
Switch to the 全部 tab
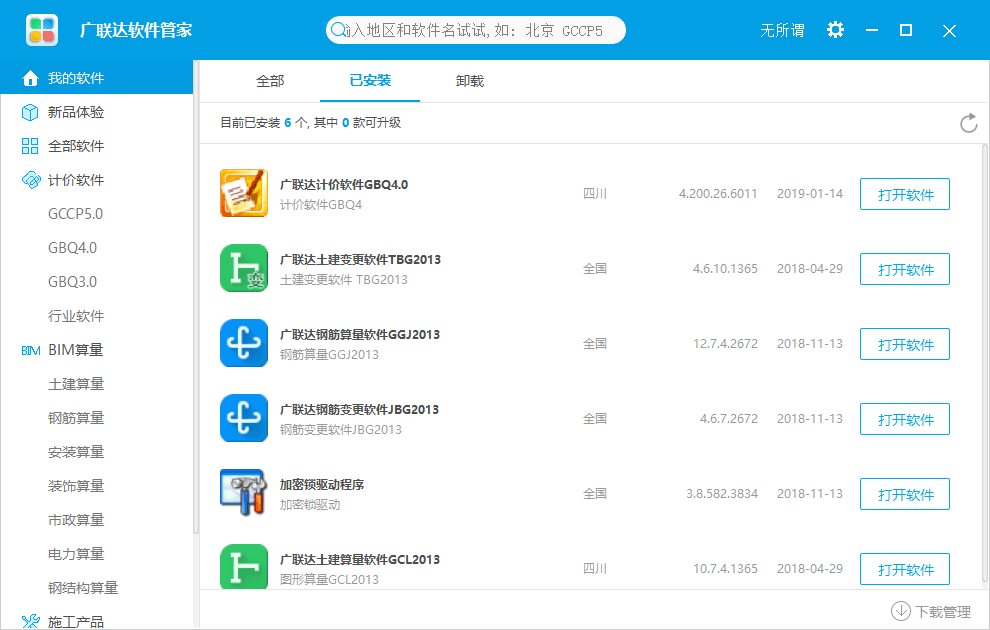(270, 81)
